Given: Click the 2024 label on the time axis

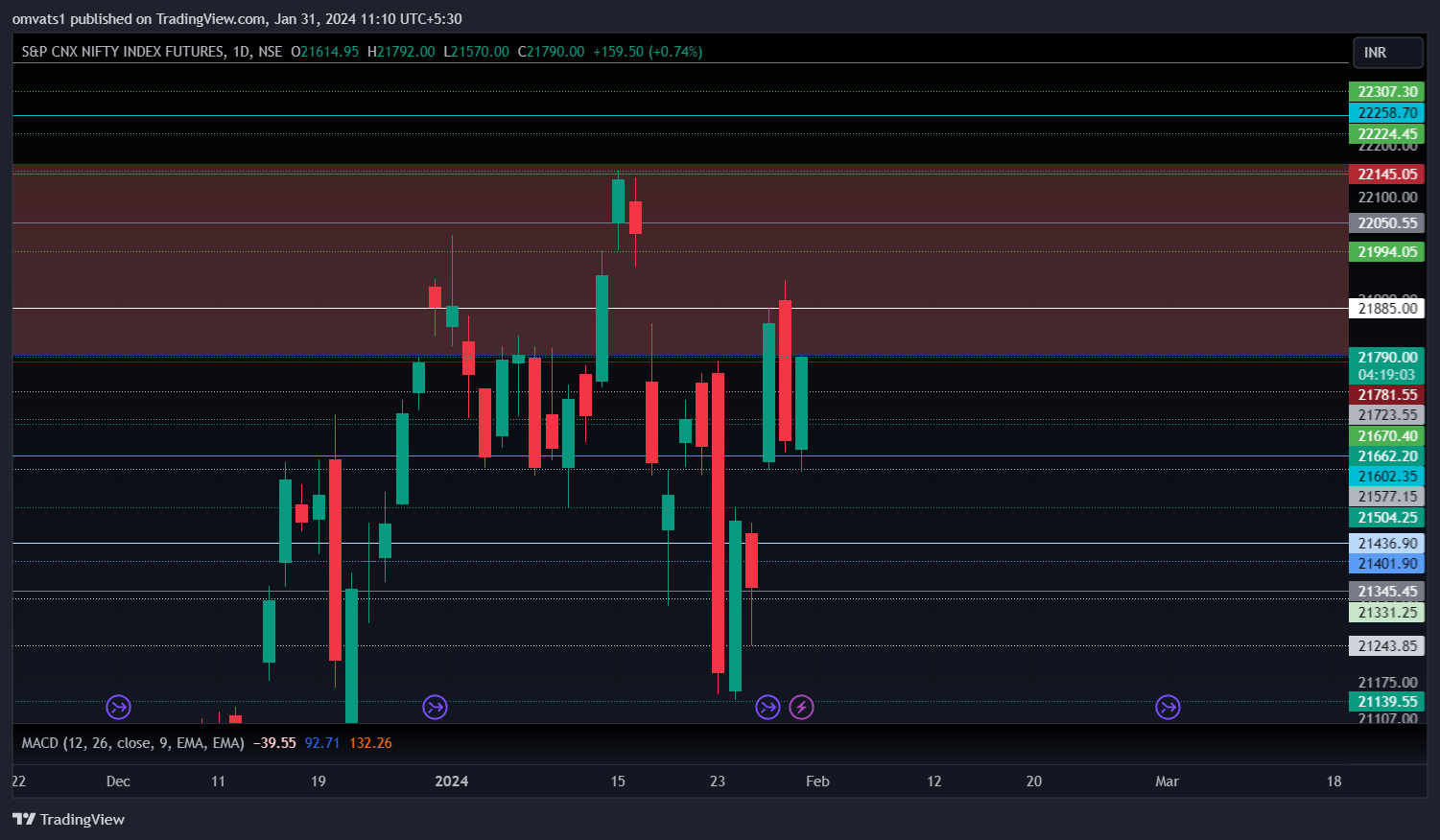Looking at the screenshot, I should (x=452, y=782).
